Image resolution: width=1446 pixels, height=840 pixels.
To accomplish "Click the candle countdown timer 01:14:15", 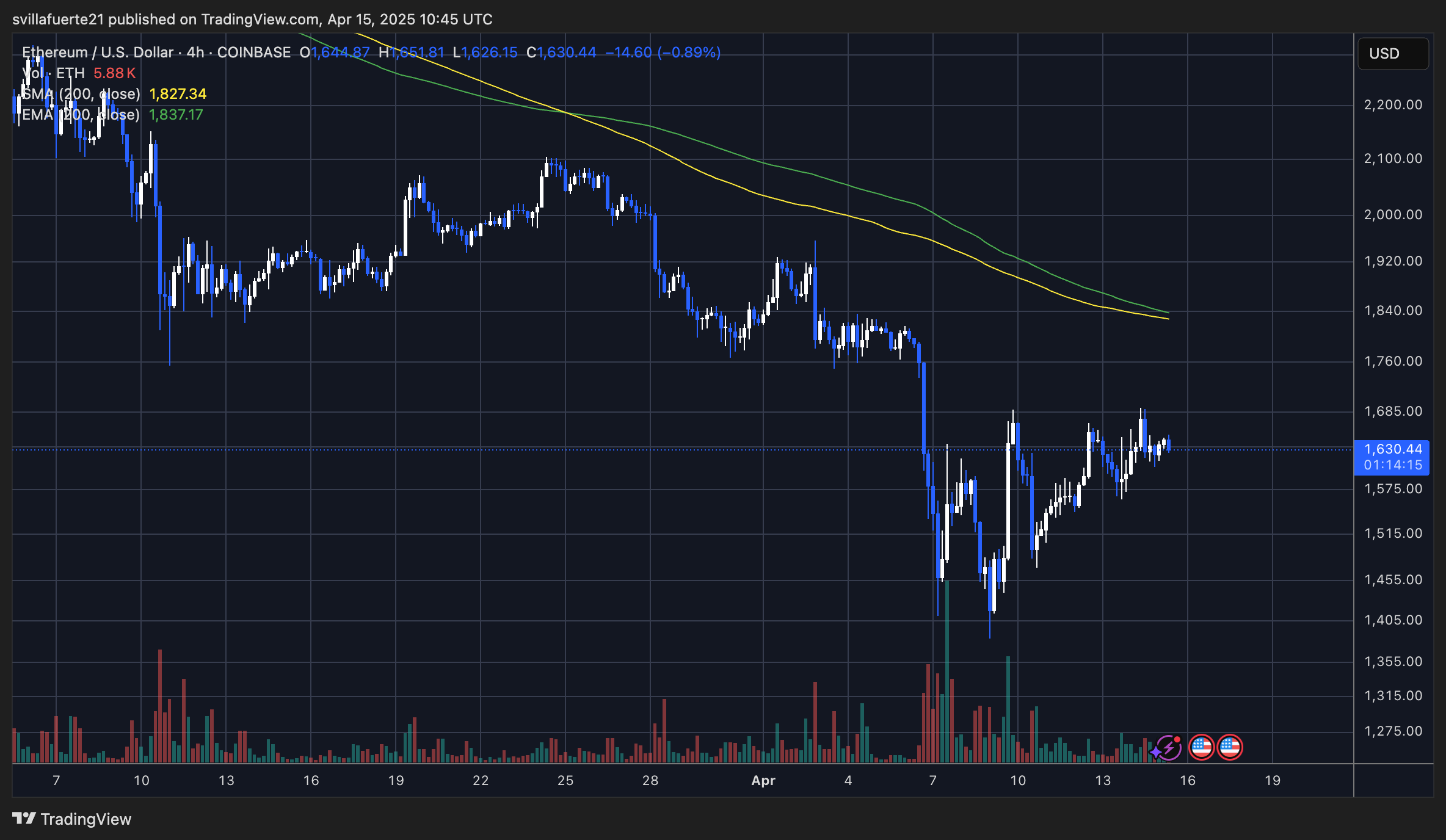I will pos(1393,465).
